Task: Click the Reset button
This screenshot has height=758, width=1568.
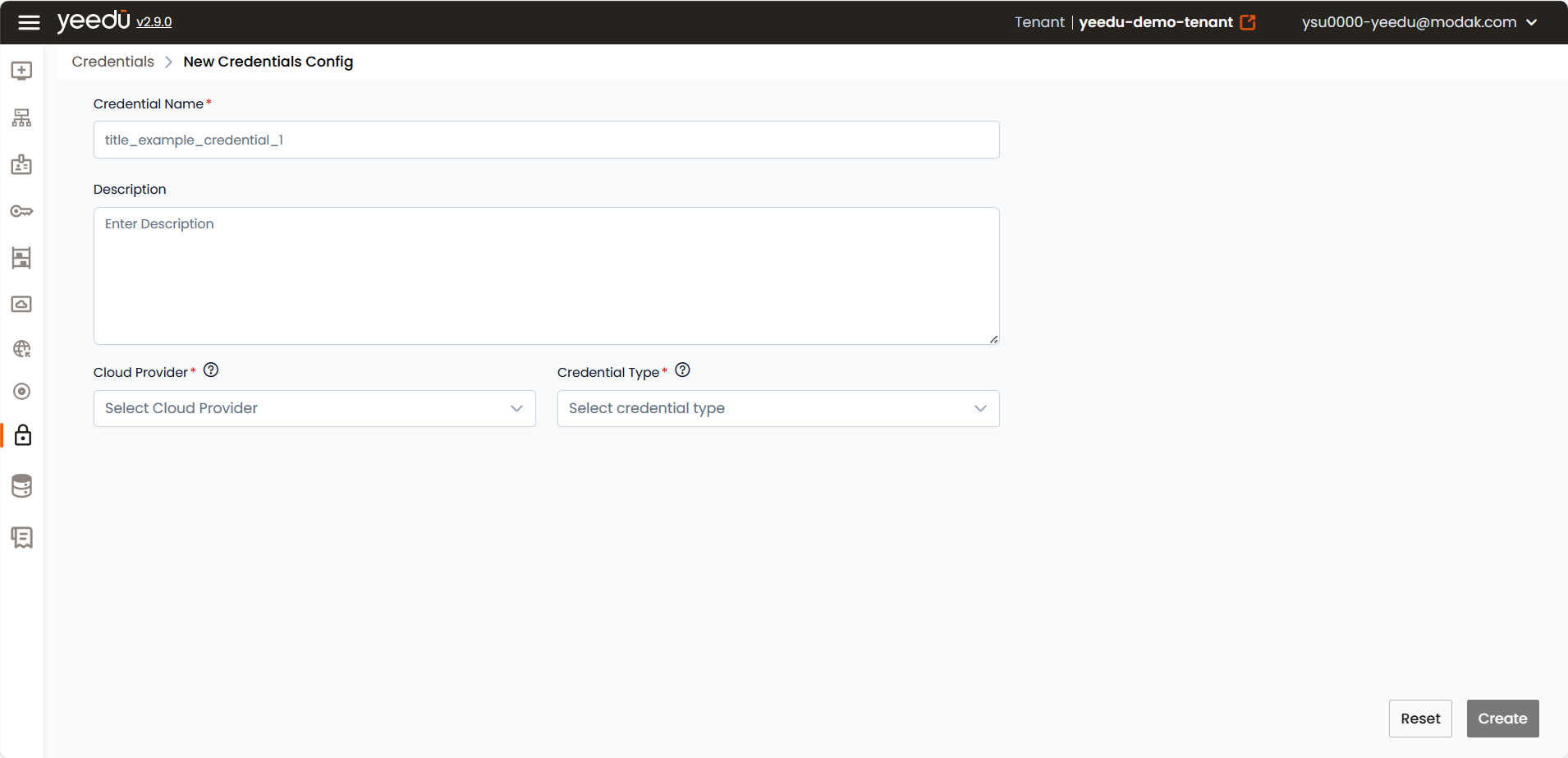Action: 1420,719
